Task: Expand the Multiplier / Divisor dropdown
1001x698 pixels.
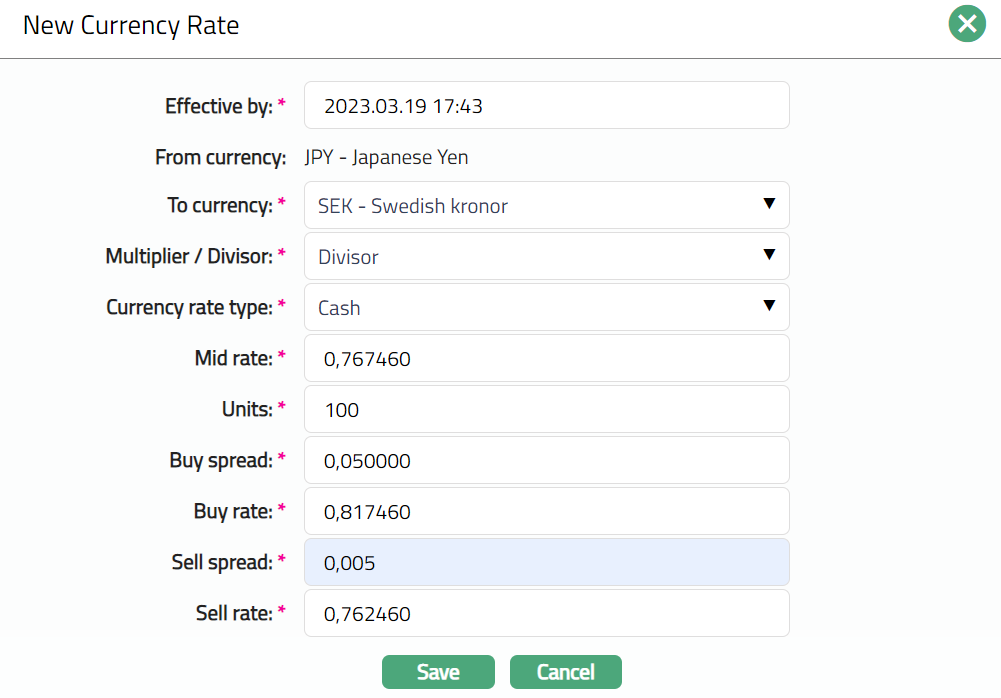Action: (x=546, y=257)
